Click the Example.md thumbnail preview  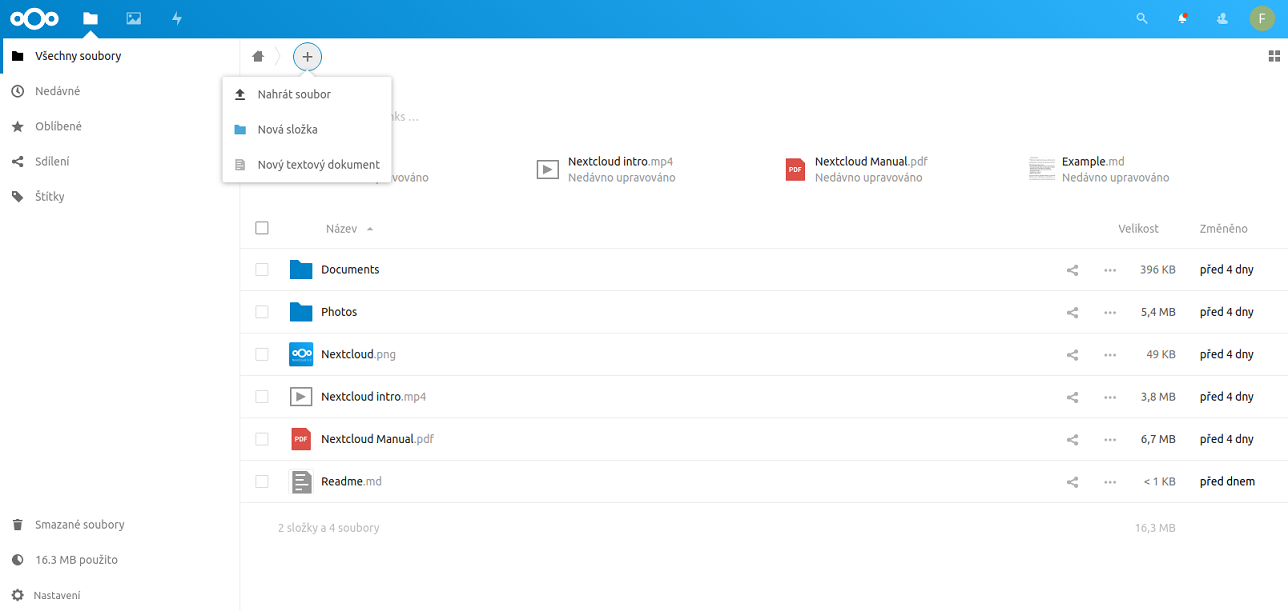tap(1042, 169)
